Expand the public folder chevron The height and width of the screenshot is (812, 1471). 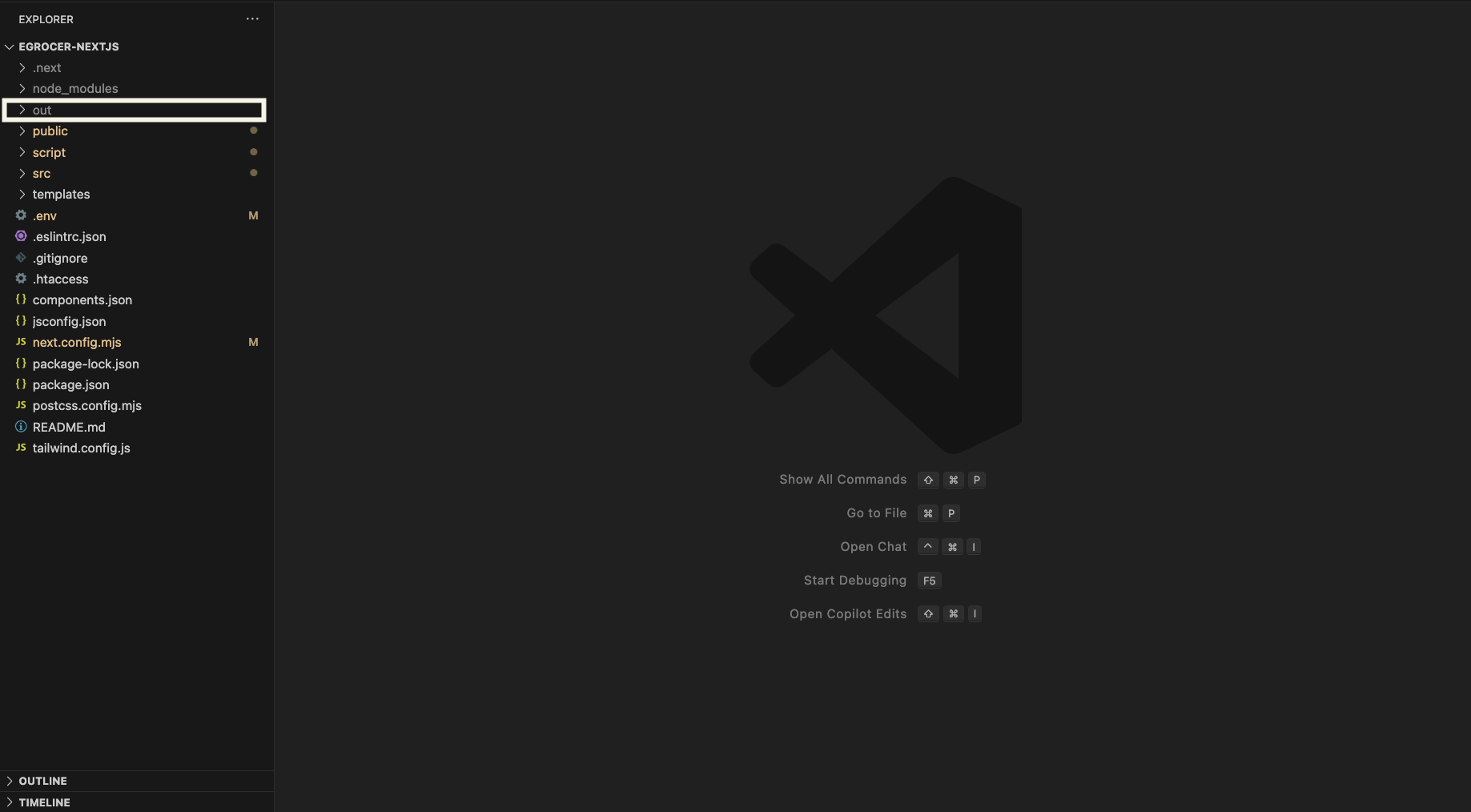(x=22, y=131)
